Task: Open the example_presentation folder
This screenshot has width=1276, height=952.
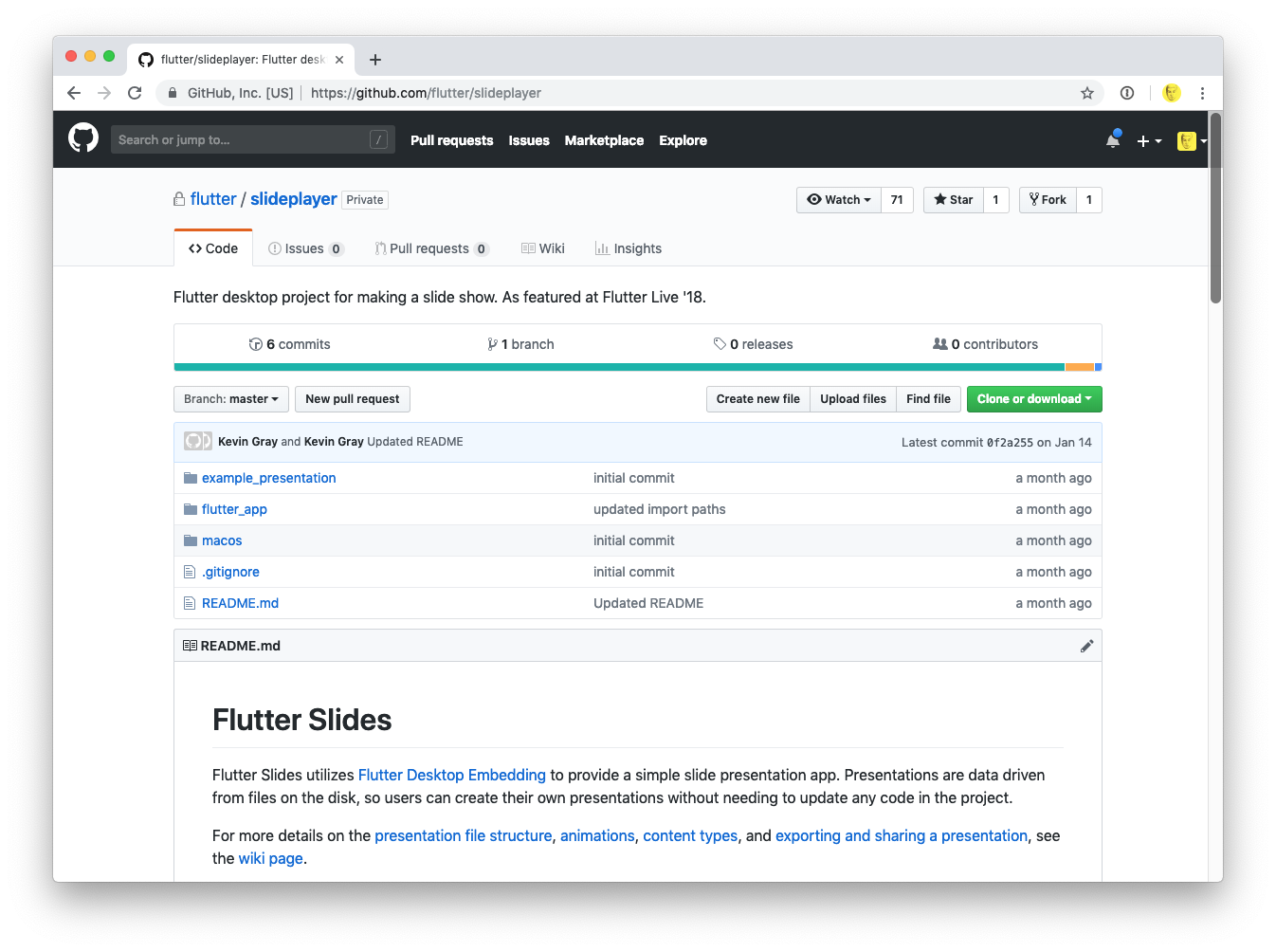Action: [268, 478]
